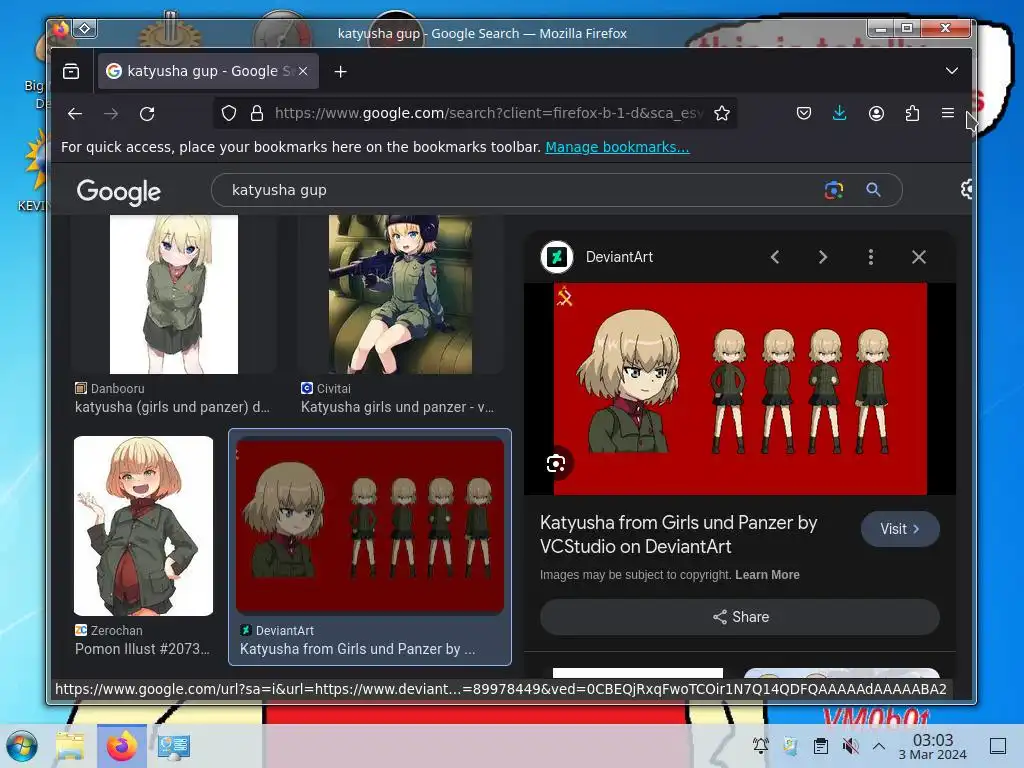Open Firefox View tab list icon
The image size is (1024, 768).
(x=71, y=71)
